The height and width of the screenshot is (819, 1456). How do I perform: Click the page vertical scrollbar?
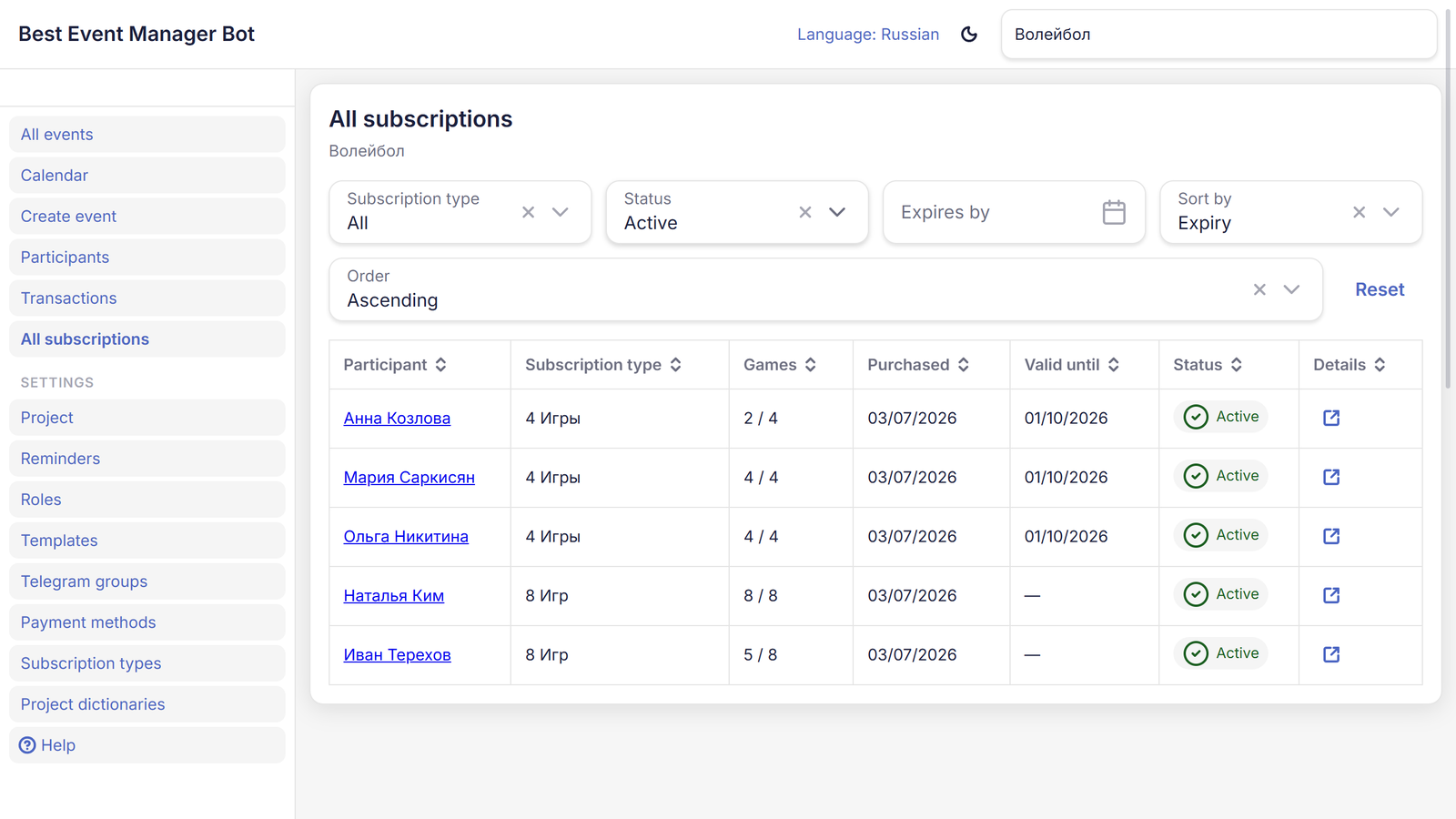pos(1448,200)
